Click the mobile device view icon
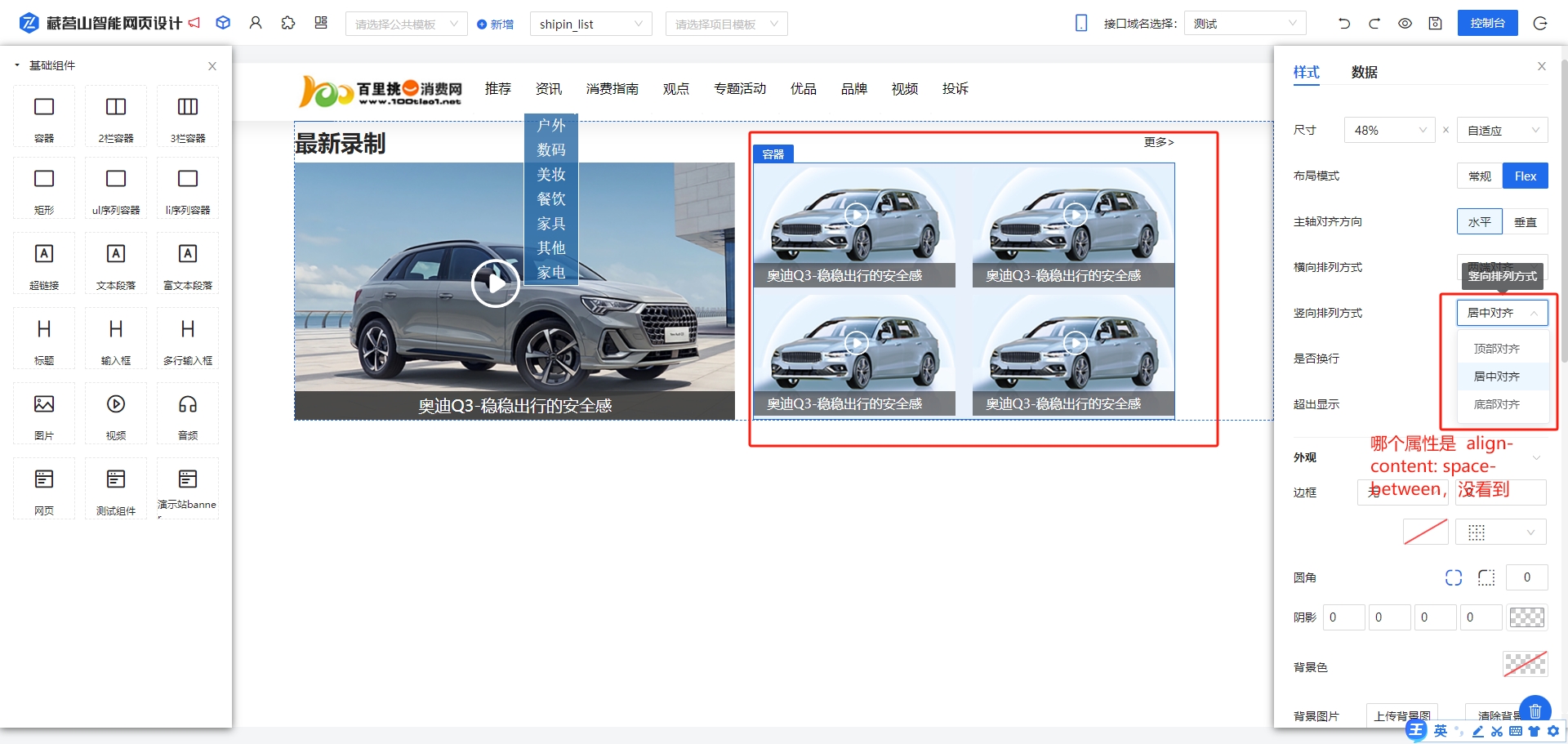The image size is (1568, 744). [1081, 24]
